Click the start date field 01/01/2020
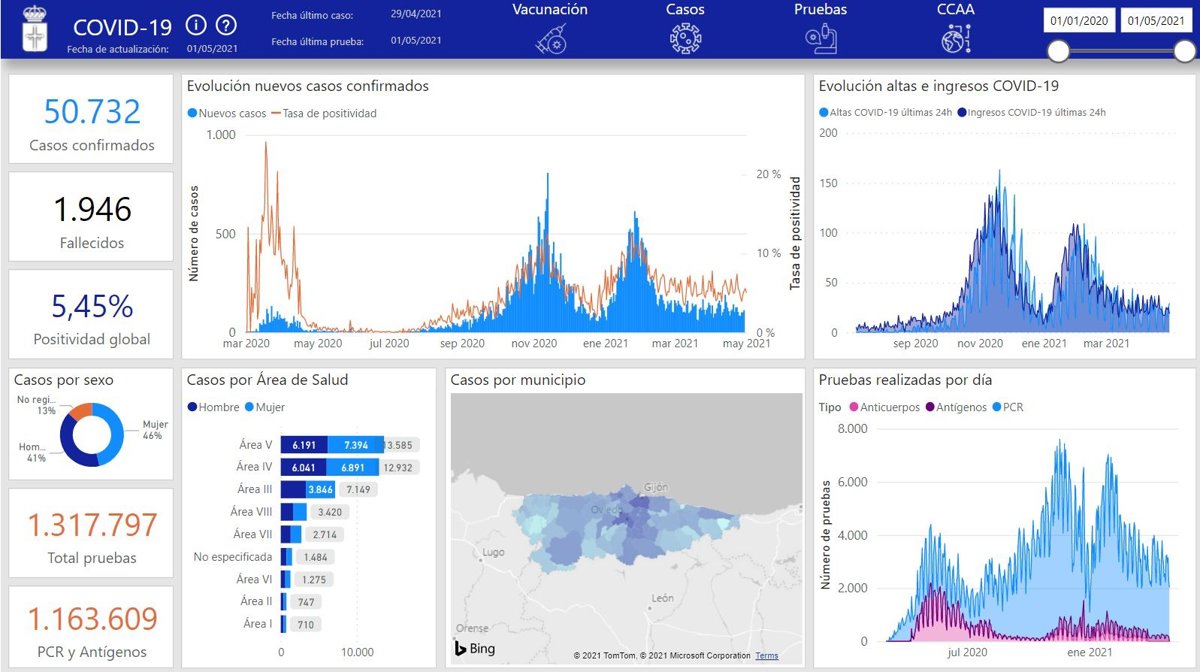This screenshot has height=672, width=1200. [x=1078, y=22]
